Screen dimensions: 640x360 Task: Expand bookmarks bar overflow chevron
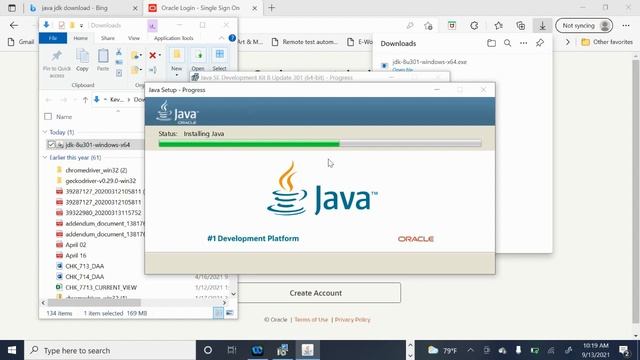(x=567, y=42)
